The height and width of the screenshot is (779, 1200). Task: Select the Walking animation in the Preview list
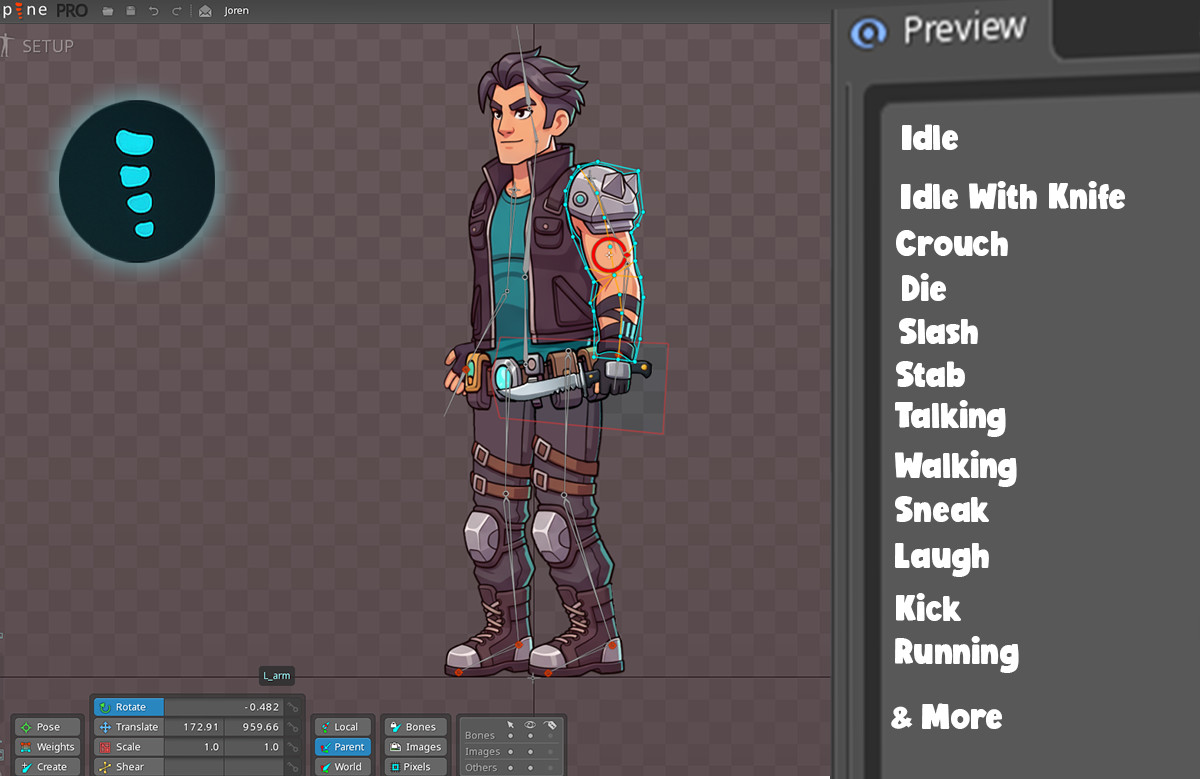pyautogui.click(x=955, y=466)
